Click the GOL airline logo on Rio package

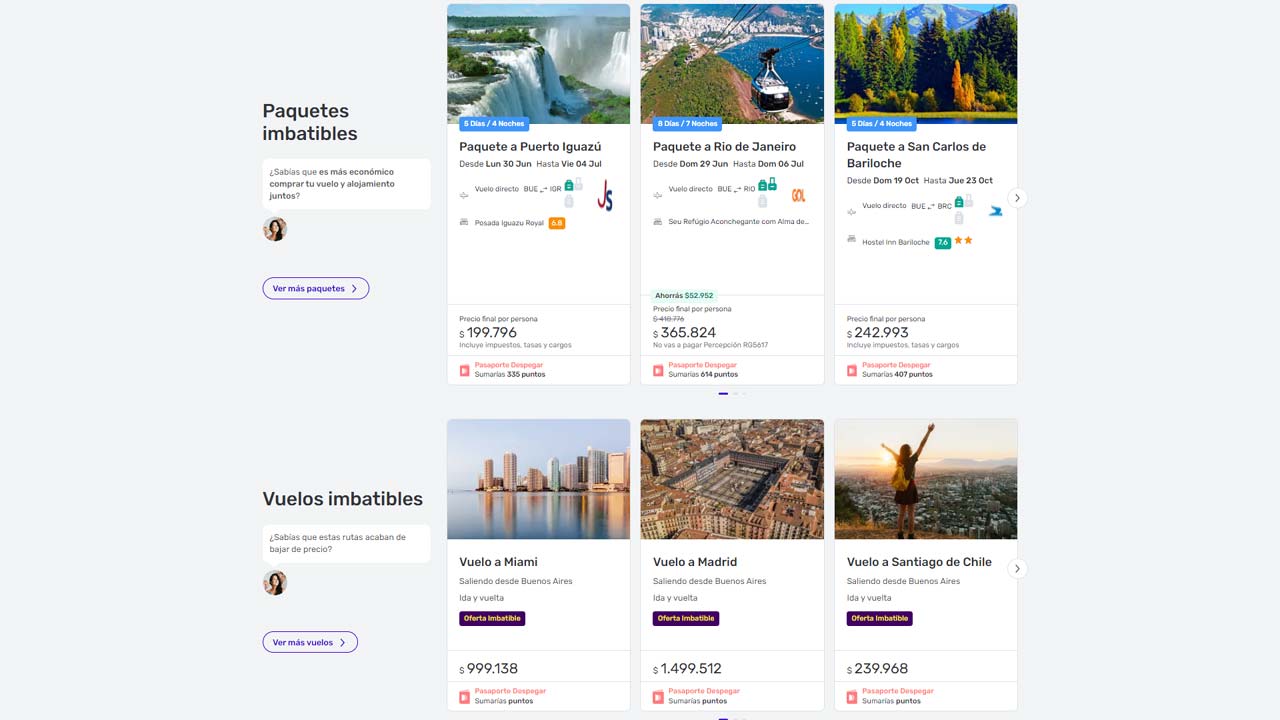pyautogui.click(x=798, y=196)
